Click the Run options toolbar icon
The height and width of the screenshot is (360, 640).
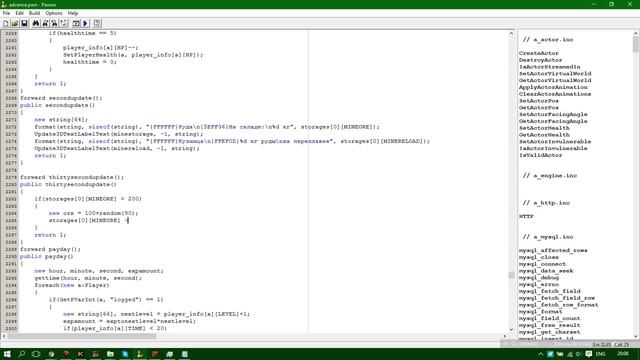pos(97,23)
